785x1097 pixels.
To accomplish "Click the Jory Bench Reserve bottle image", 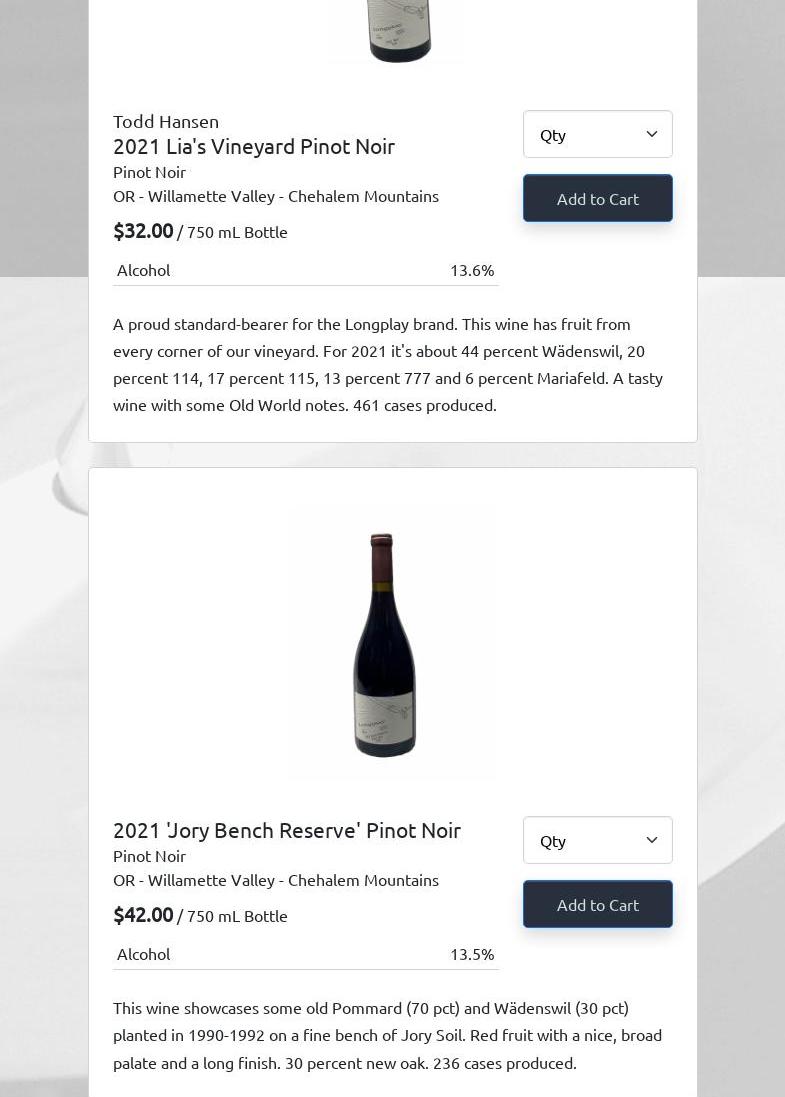I will [385, 643].
